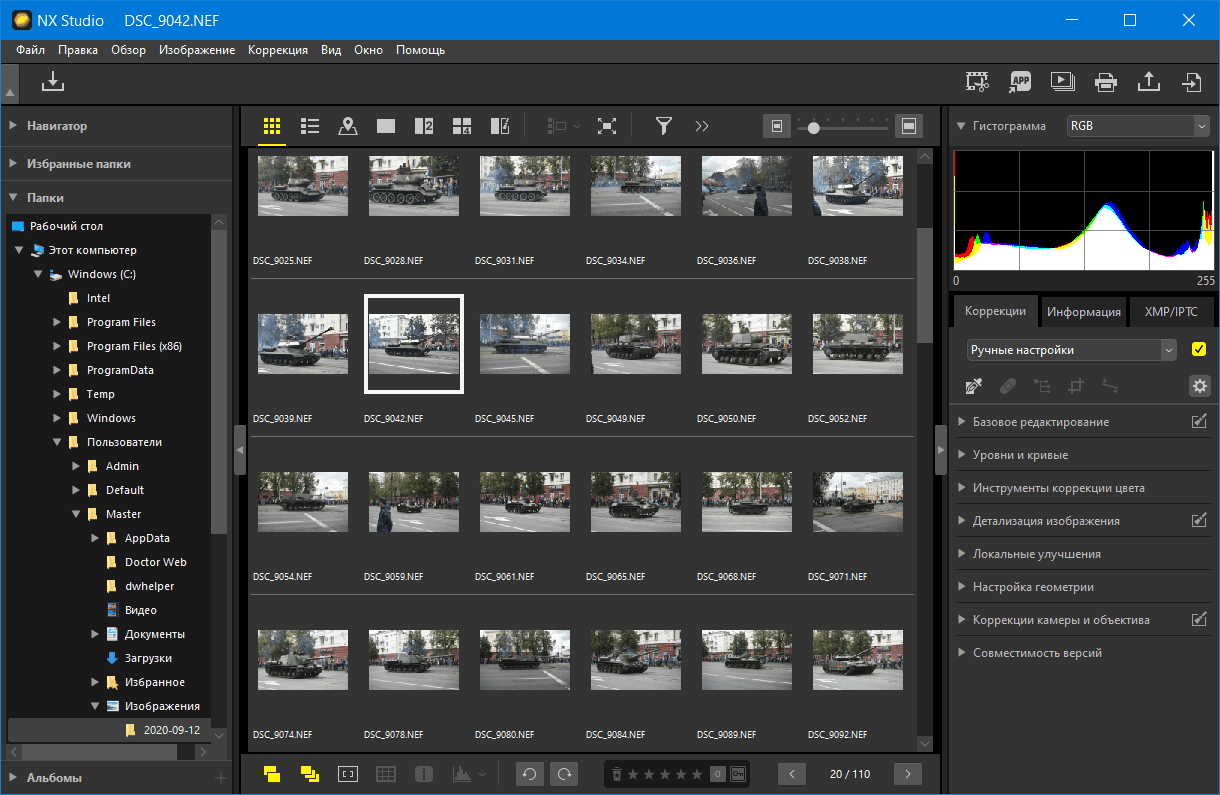
Task: Expand the Навигатор panel
Action: click(x=12, y=126)
